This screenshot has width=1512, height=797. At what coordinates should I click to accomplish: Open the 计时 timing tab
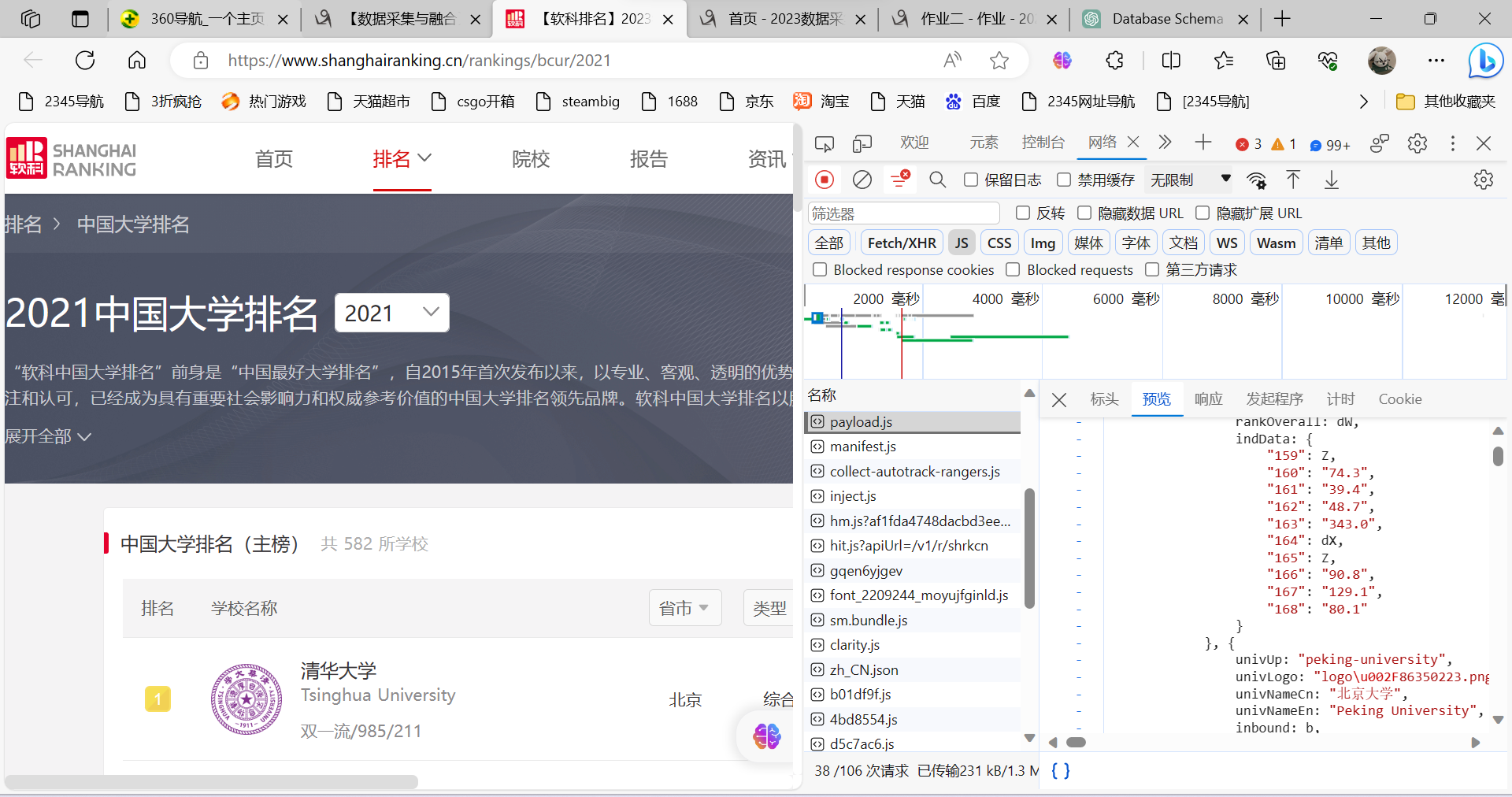click(x=1341, y=399)
